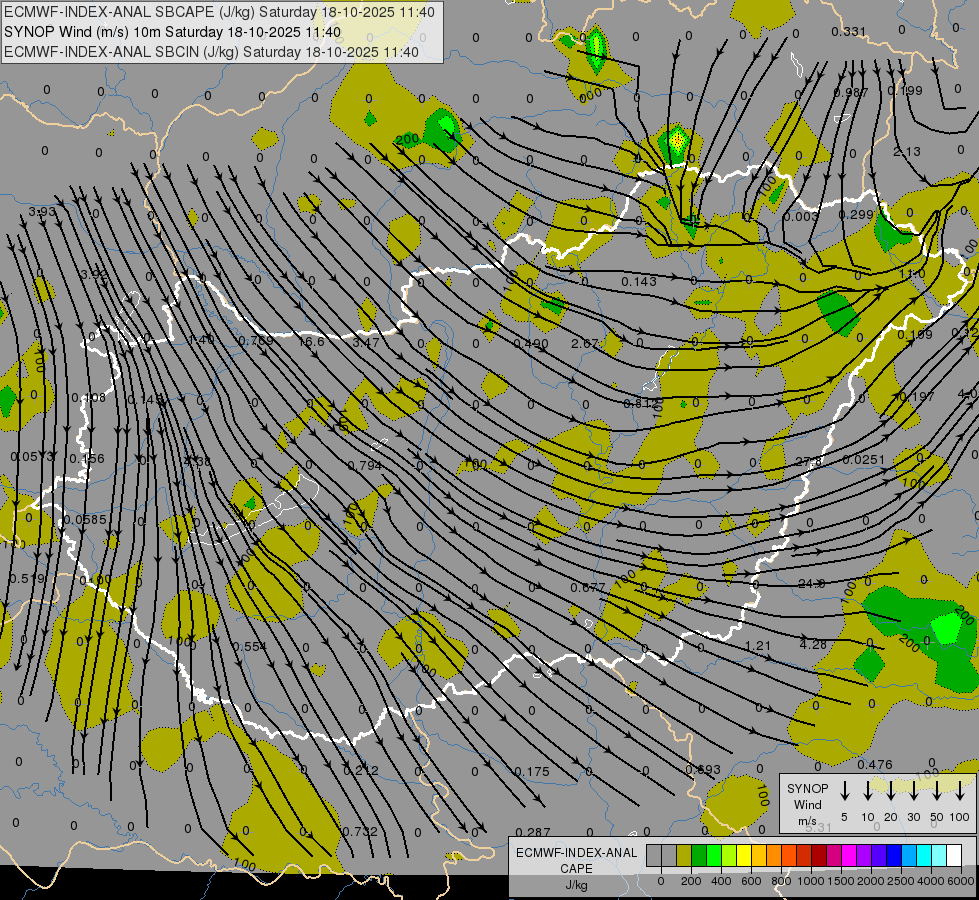Click the 27.8 value on the map

(x=809, y=462)
